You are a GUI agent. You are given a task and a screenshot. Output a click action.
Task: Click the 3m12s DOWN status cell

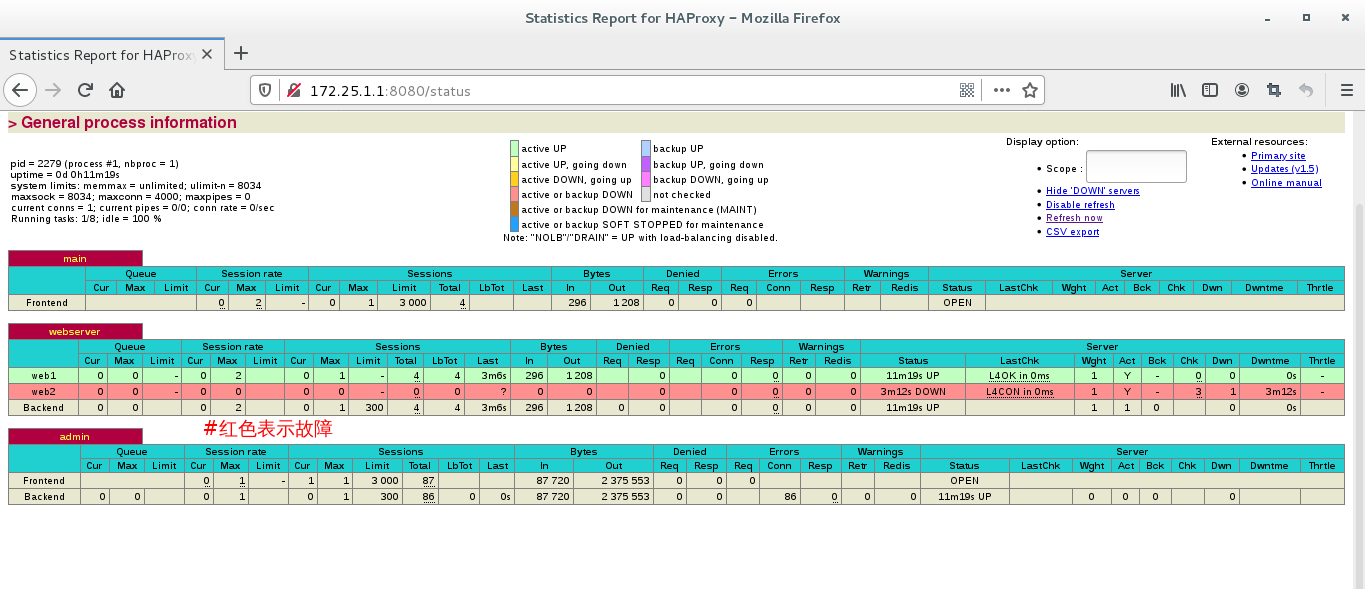tap(913, 392)
